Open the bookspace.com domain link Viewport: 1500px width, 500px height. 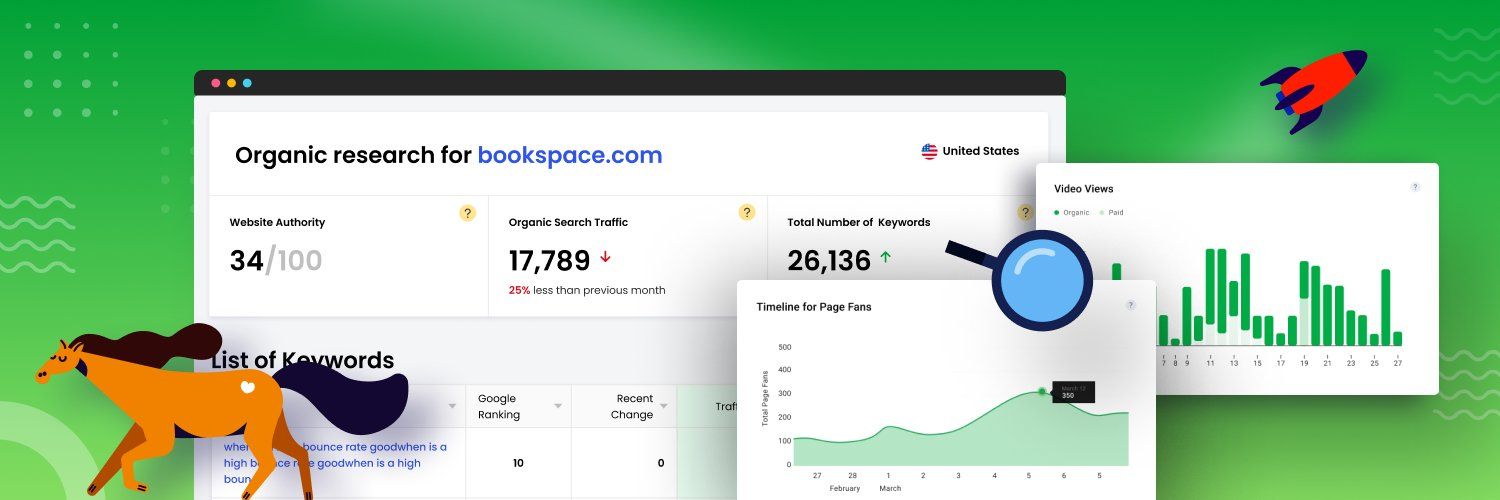(570, 155)
